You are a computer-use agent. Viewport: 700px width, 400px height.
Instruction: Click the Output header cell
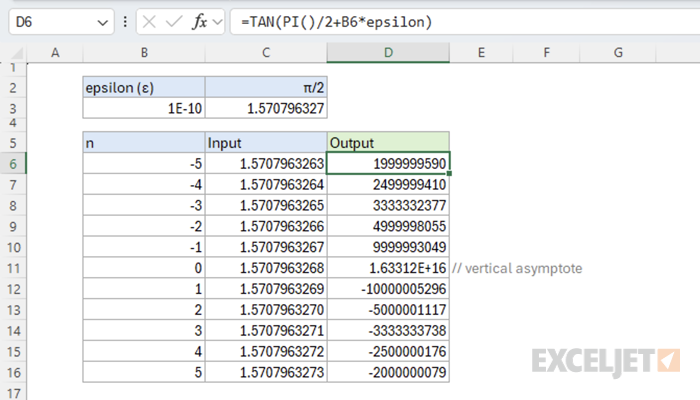(x=388, y=143)
